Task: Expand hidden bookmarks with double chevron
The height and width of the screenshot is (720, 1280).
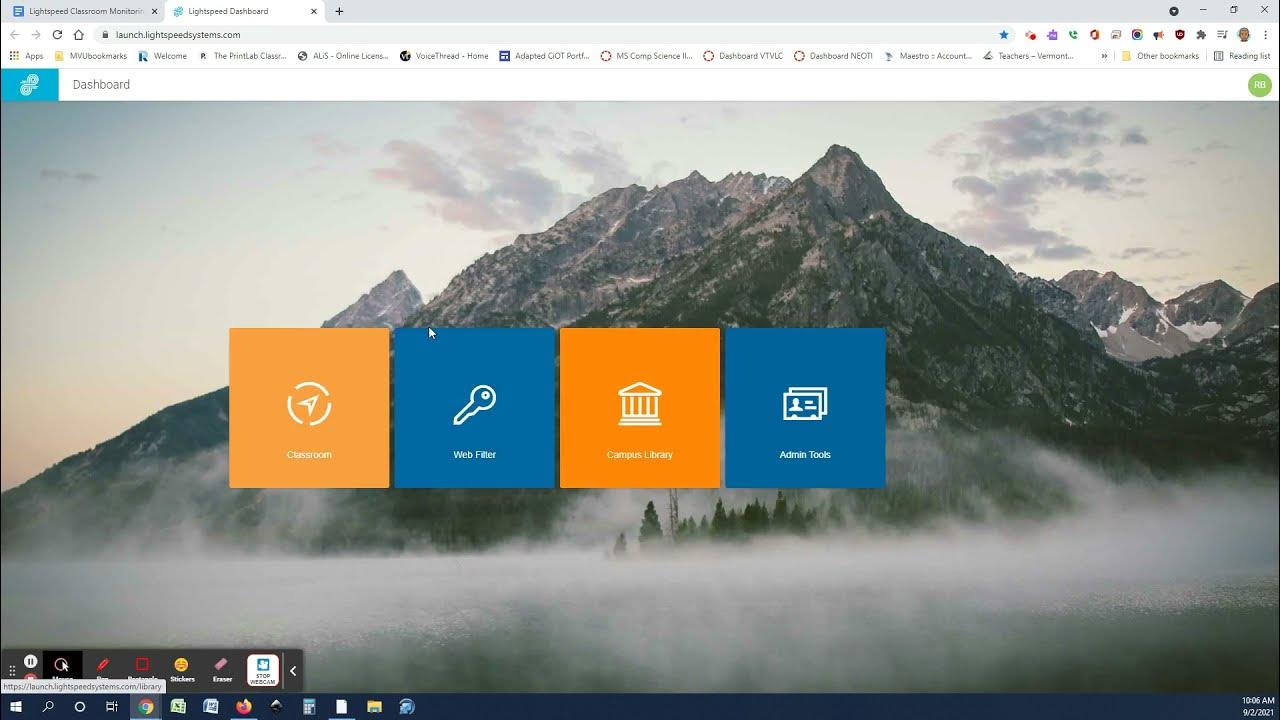Action: tap(1104, 56)
